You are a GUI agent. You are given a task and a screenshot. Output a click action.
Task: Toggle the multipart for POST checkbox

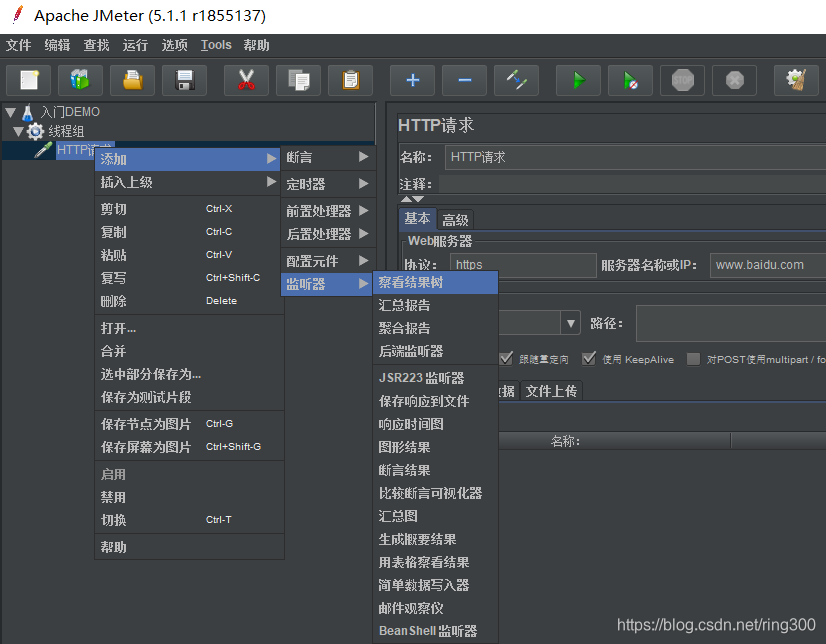[694, 359]
